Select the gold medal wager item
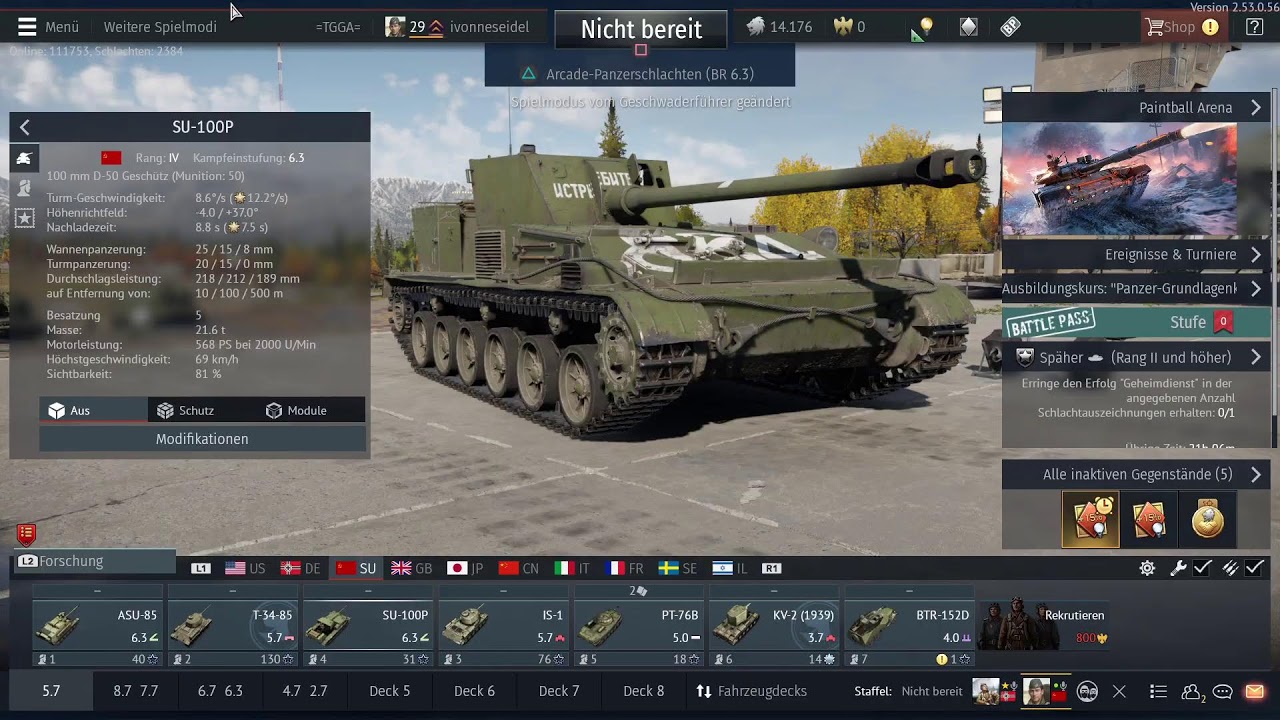This screenshot has width=1280, height=720. click(1207, 519)
